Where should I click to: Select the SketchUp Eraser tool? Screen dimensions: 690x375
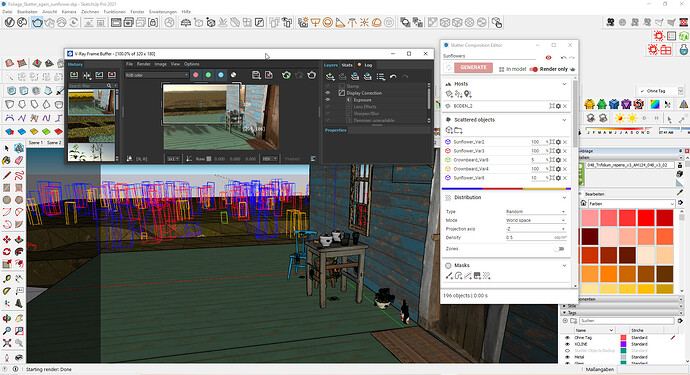pyautogui.click(x=19, y=161)
